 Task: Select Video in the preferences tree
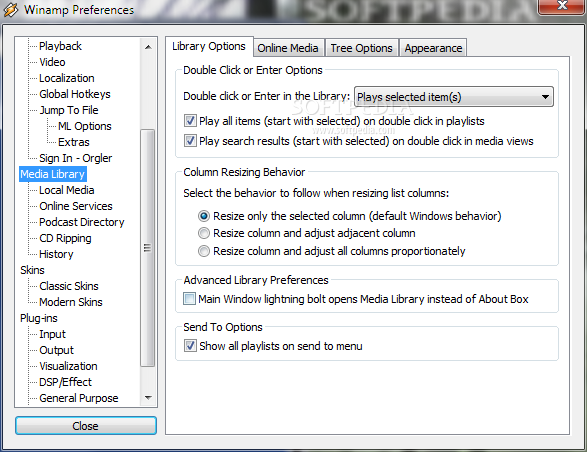[x=52, y=62]
